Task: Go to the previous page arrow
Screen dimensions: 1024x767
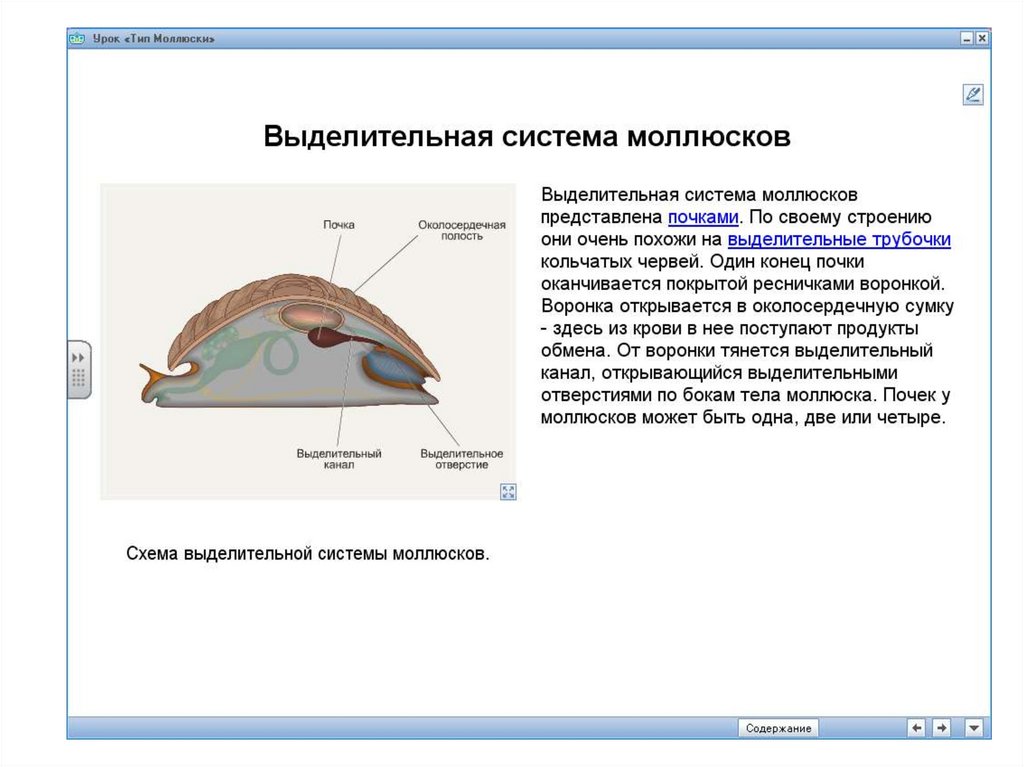Action: (916, 728)
